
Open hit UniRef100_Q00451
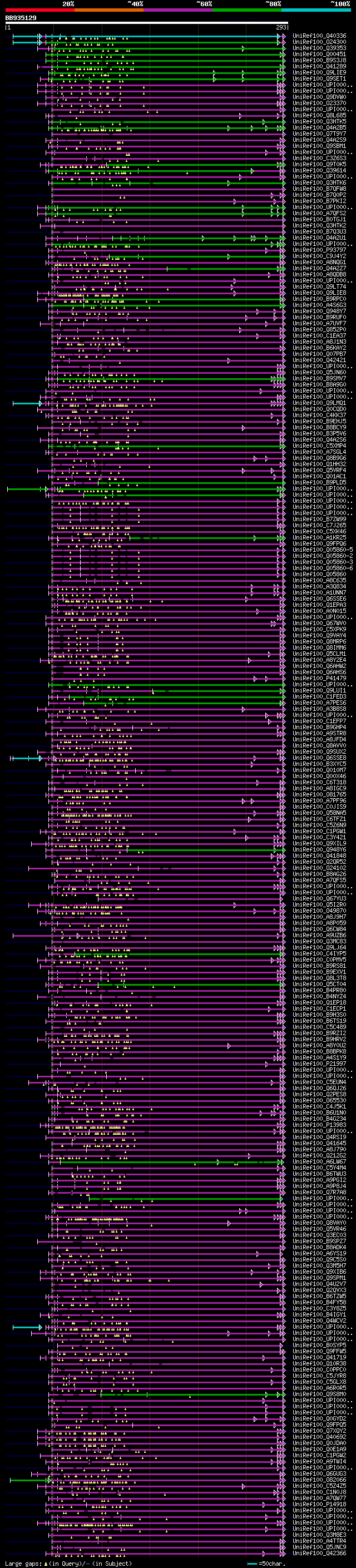coord(319,54)
